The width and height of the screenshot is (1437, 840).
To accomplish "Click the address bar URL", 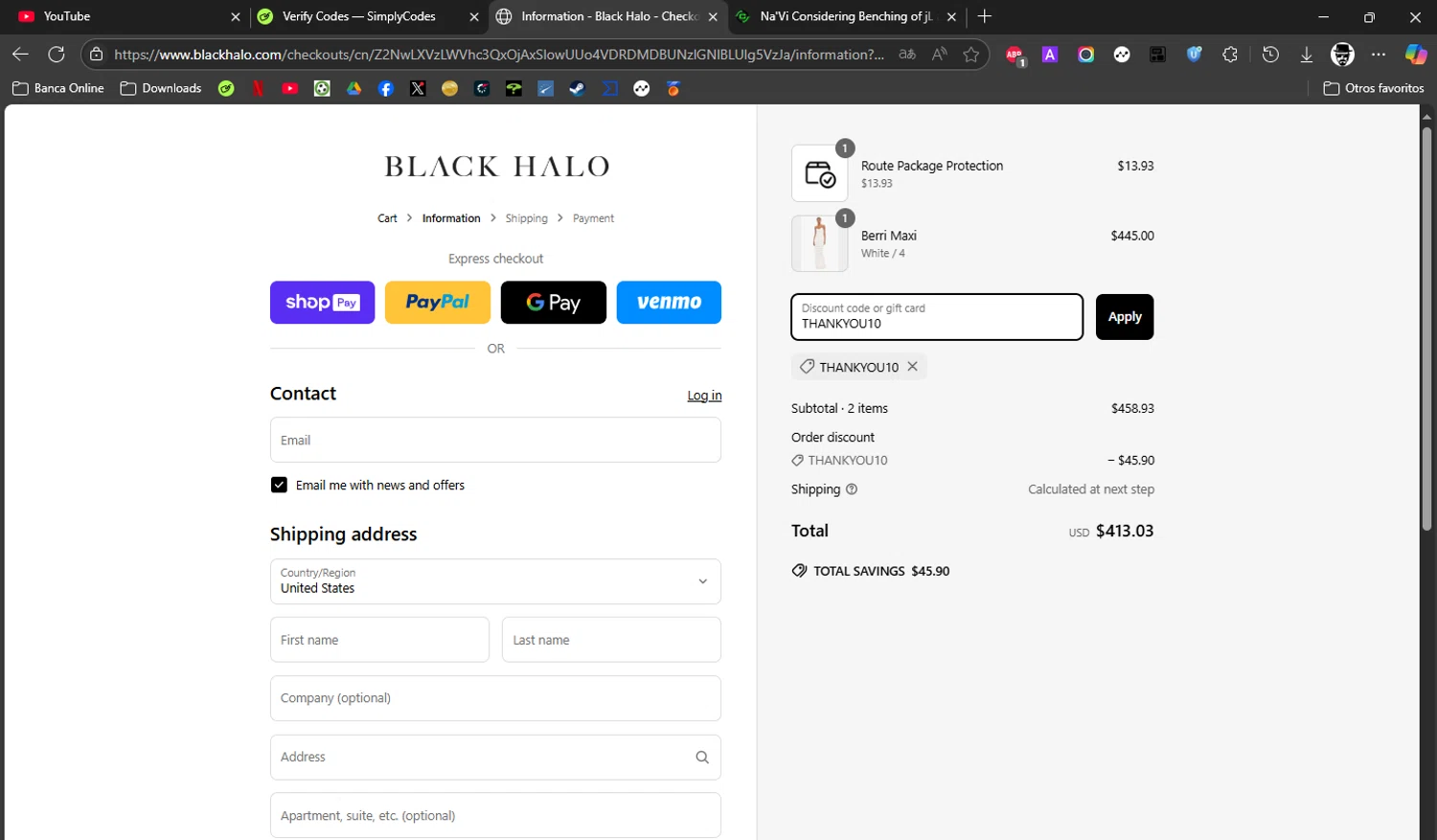I will pyautogui.click(x=499, y=55).
